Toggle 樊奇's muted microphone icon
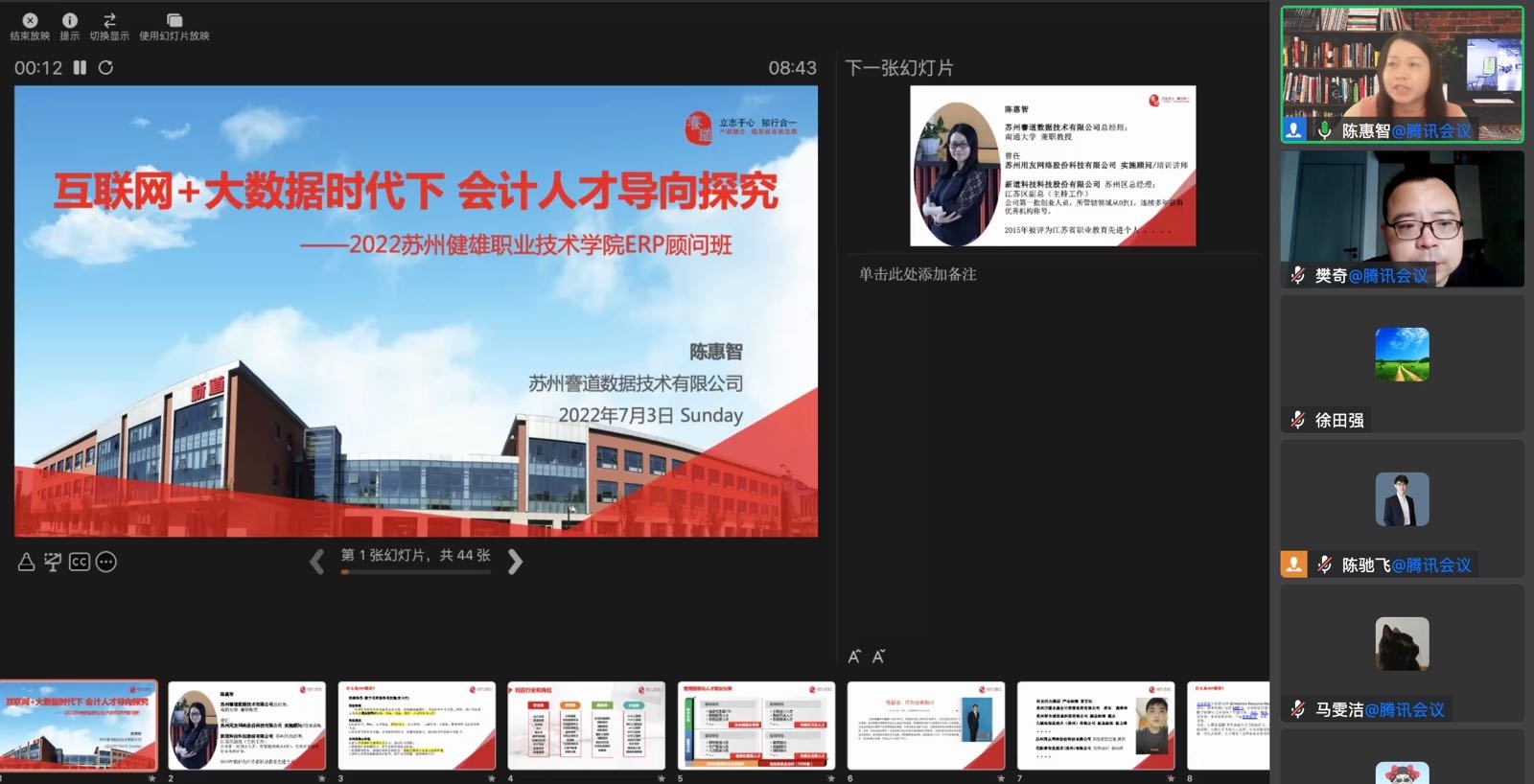Image resolution: width=1534 pixels, height=784 pixels. pyautogui.click(x=1297, y=276)
